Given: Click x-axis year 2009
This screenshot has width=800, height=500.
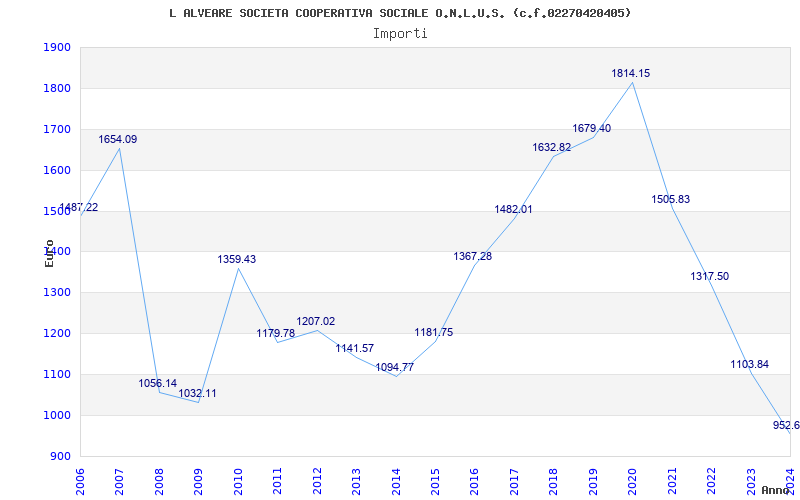Looking at the screenshot, I should 198,481.
